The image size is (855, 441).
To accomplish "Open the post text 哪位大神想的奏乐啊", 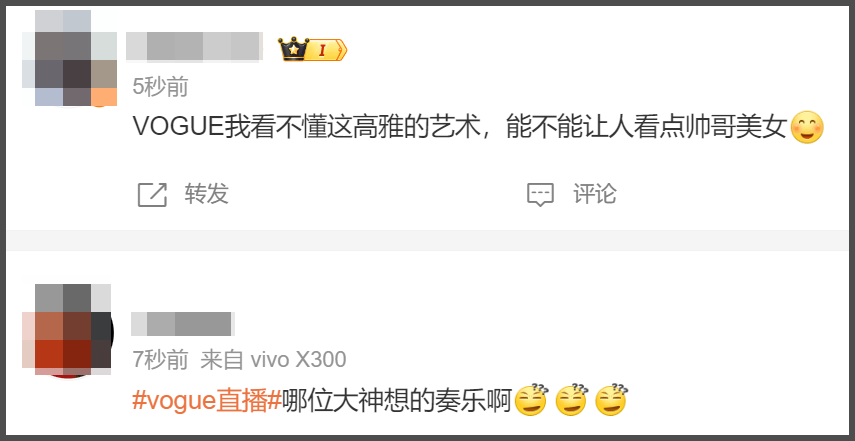I will pos(397,402).
